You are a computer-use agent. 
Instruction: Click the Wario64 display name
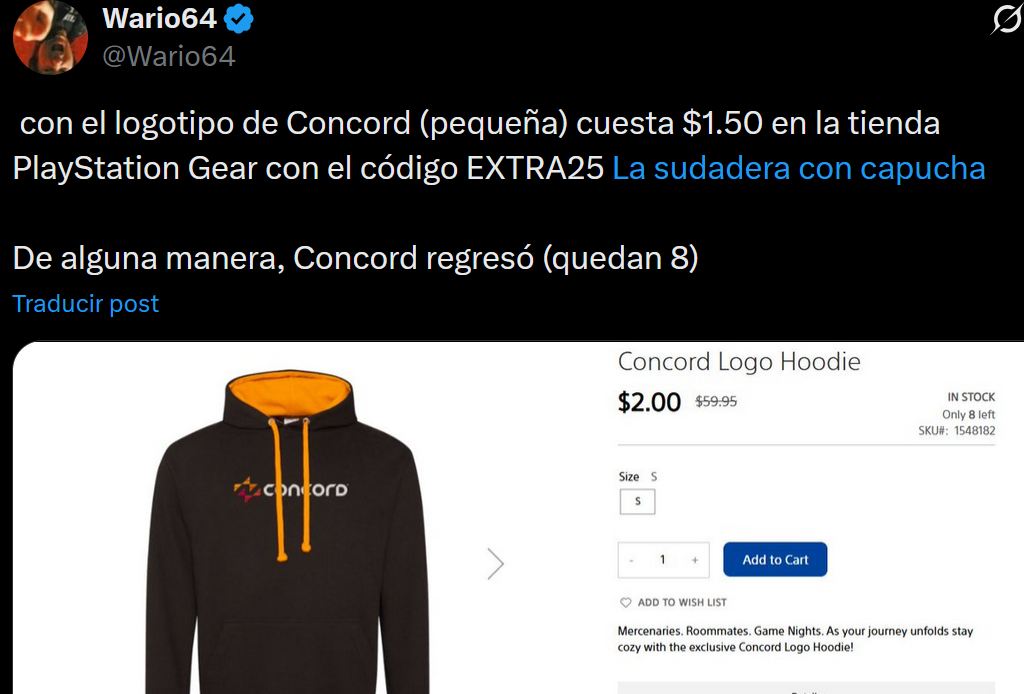click(160, 18)
